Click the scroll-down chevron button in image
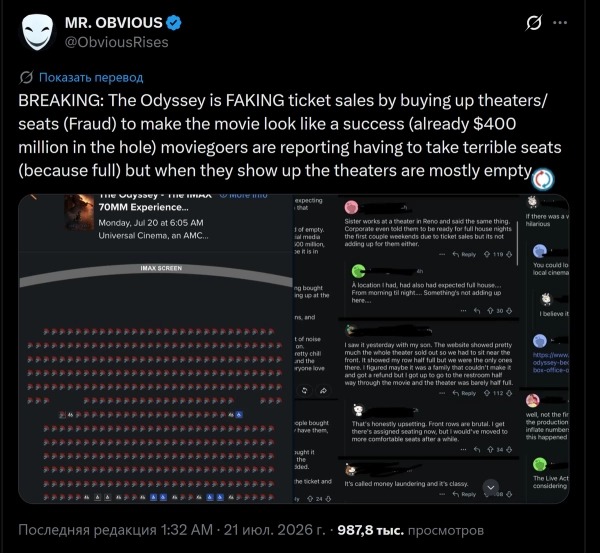 coord(491,488)
